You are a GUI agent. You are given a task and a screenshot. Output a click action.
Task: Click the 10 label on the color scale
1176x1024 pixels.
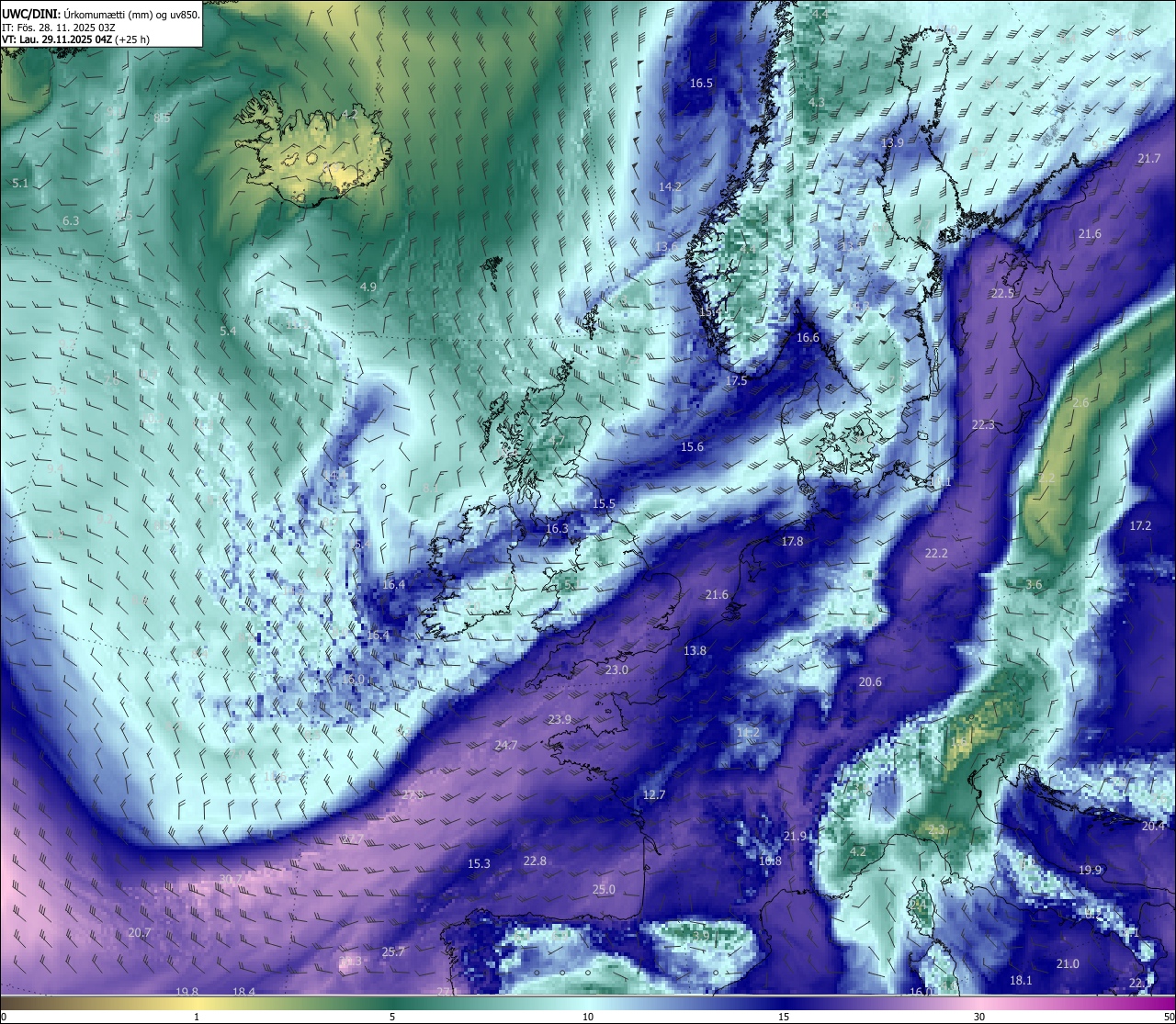(588, 1017)
